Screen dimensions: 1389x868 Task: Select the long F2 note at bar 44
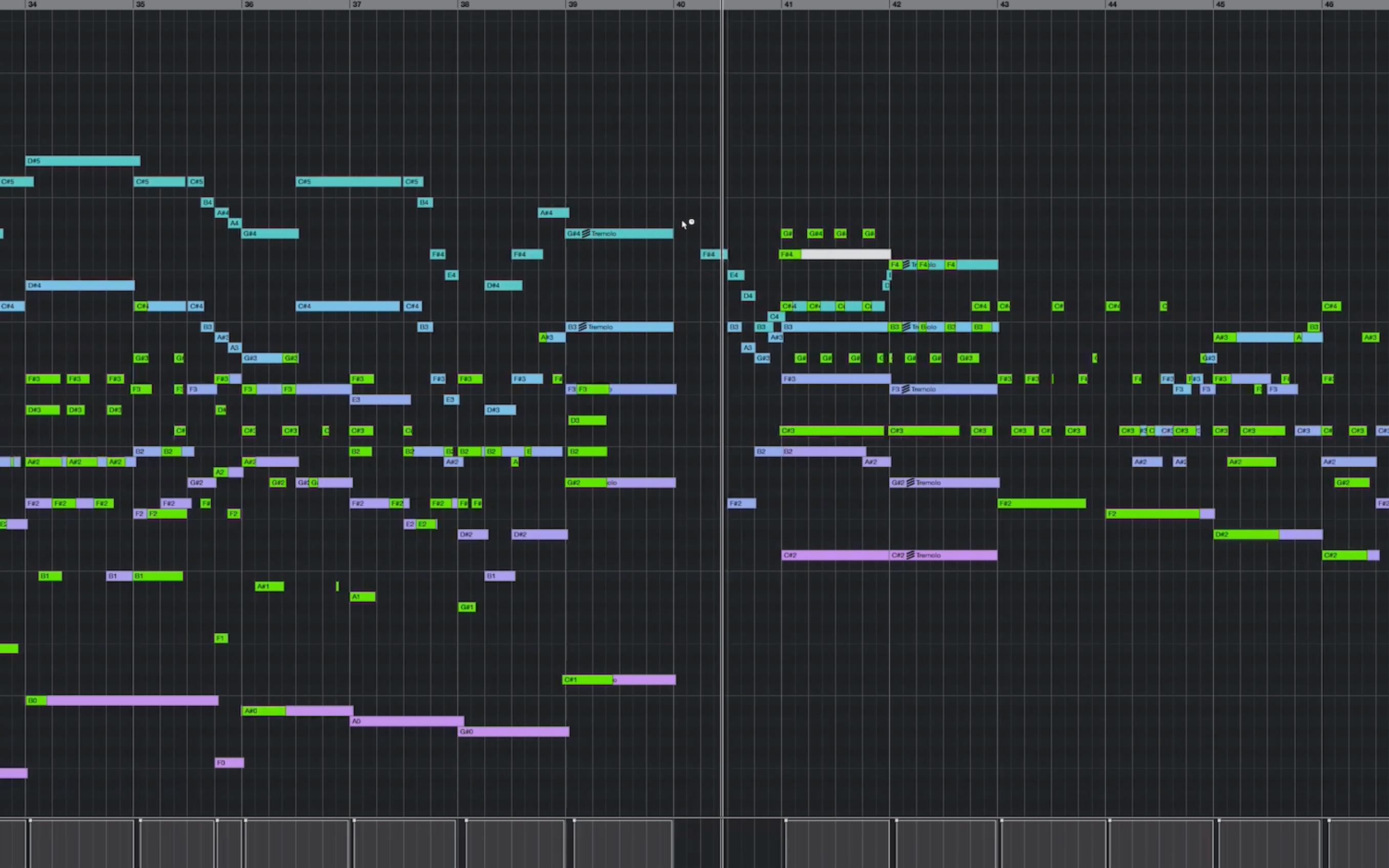(1160, 514)
